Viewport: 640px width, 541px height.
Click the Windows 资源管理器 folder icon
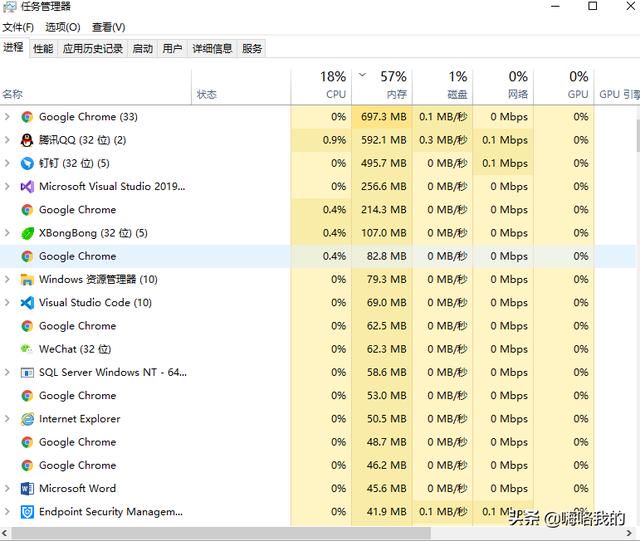coord(27,280)
